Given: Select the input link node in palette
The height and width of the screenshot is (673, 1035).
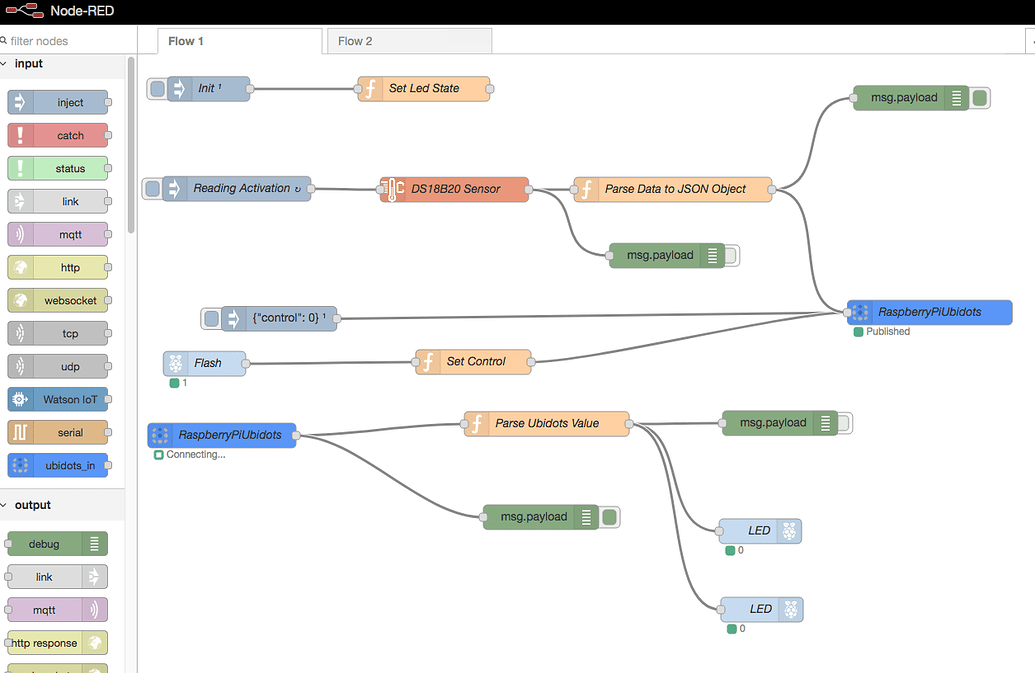Looking at the screenshot, I should (x=58, y=201).
